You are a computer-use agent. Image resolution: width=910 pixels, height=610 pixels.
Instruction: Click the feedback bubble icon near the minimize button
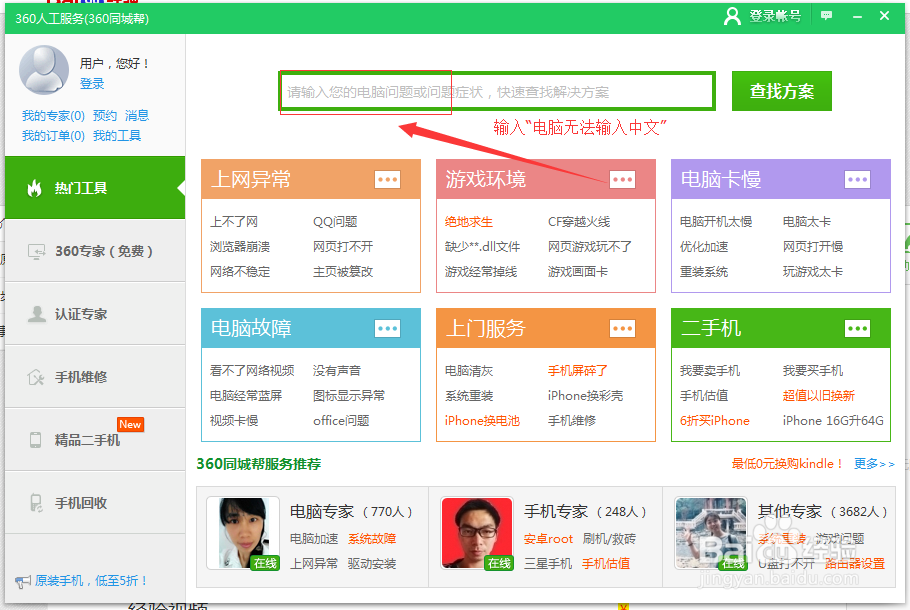tap(825, 16)
